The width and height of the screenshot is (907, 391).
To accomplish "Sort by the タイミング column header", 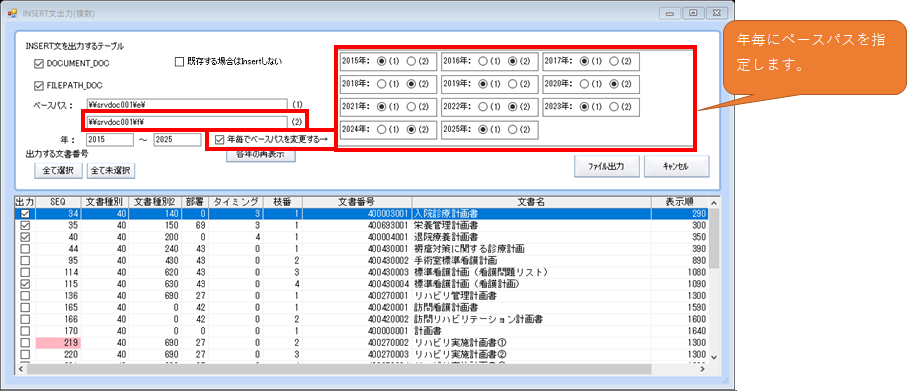I will point(236,202).
